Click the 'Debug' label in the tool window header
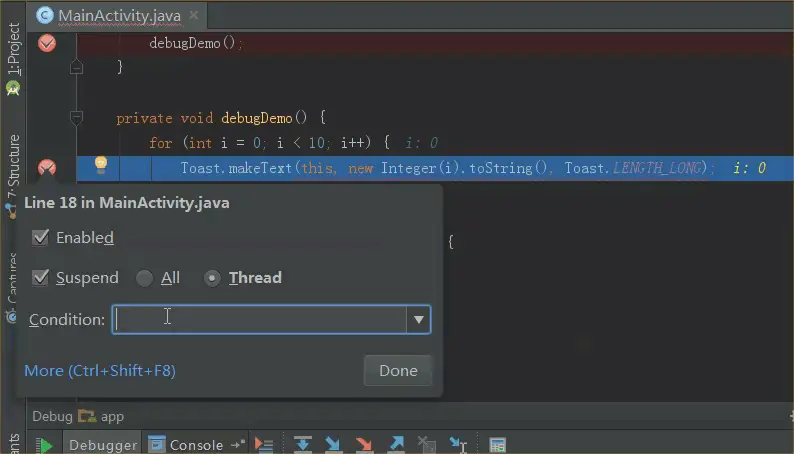Viewport: 794px width, 454px height. tap(52, 417)
